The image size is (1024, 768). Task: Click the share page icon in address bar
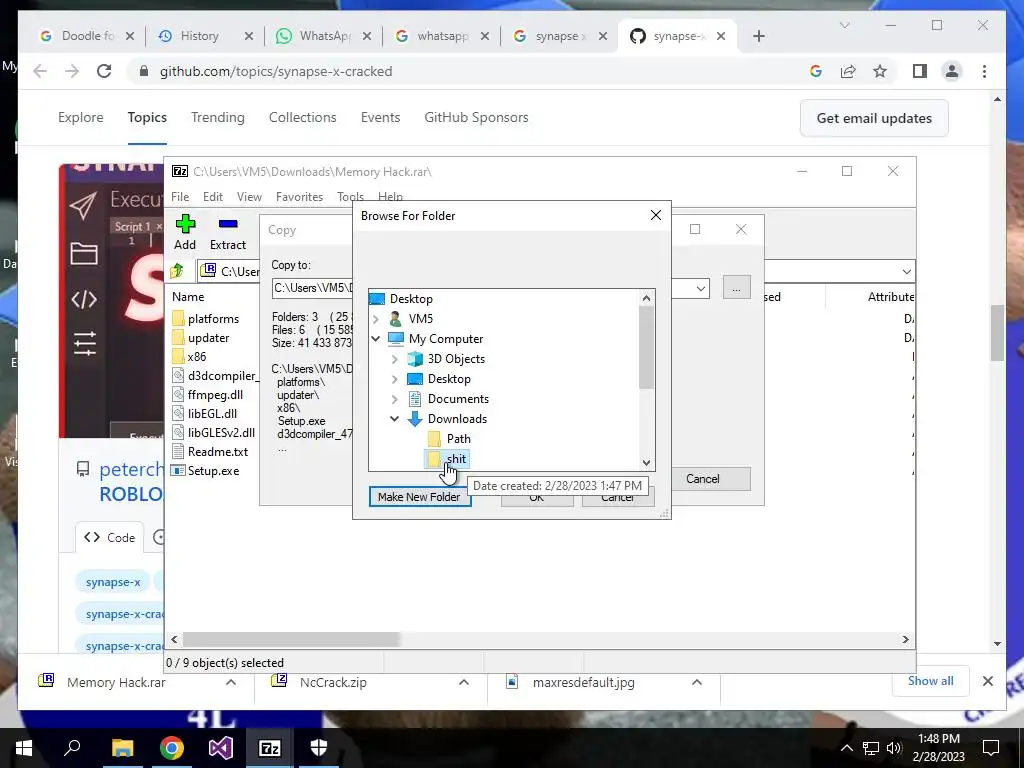click(848, 71)
